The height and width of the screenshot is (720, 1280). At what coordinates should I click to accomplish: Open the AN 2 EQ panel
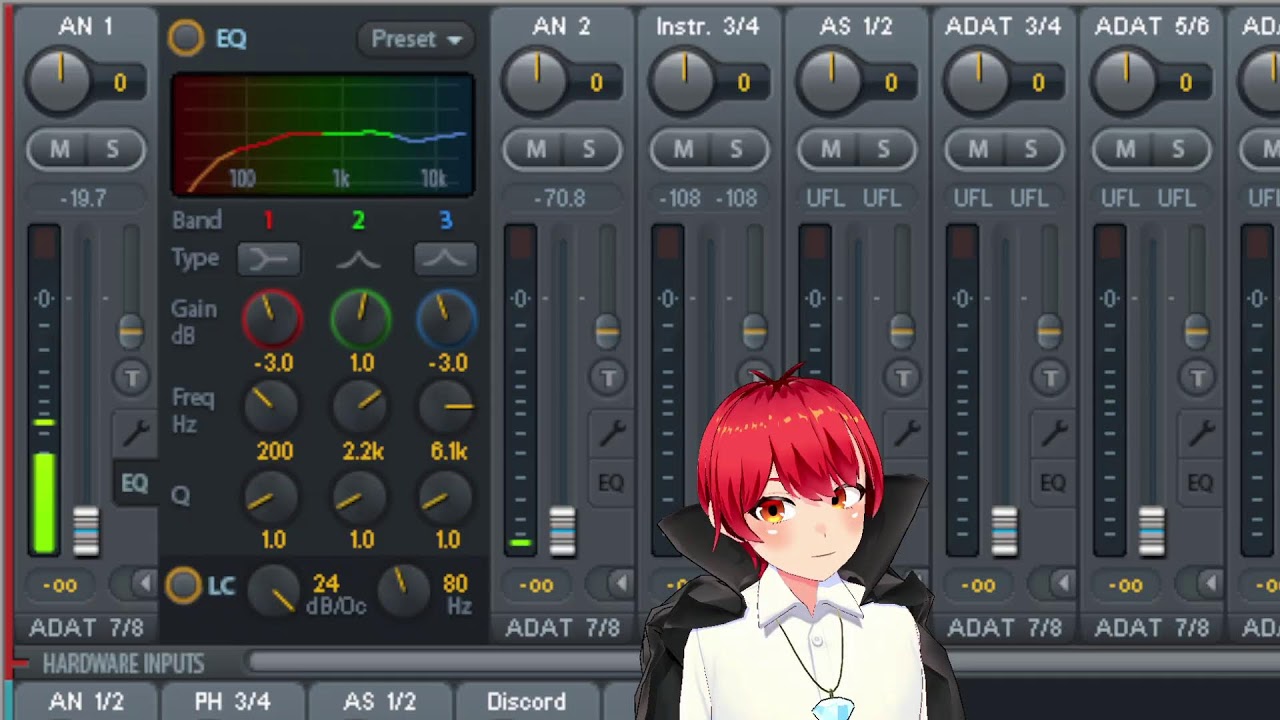click(610, 484)
